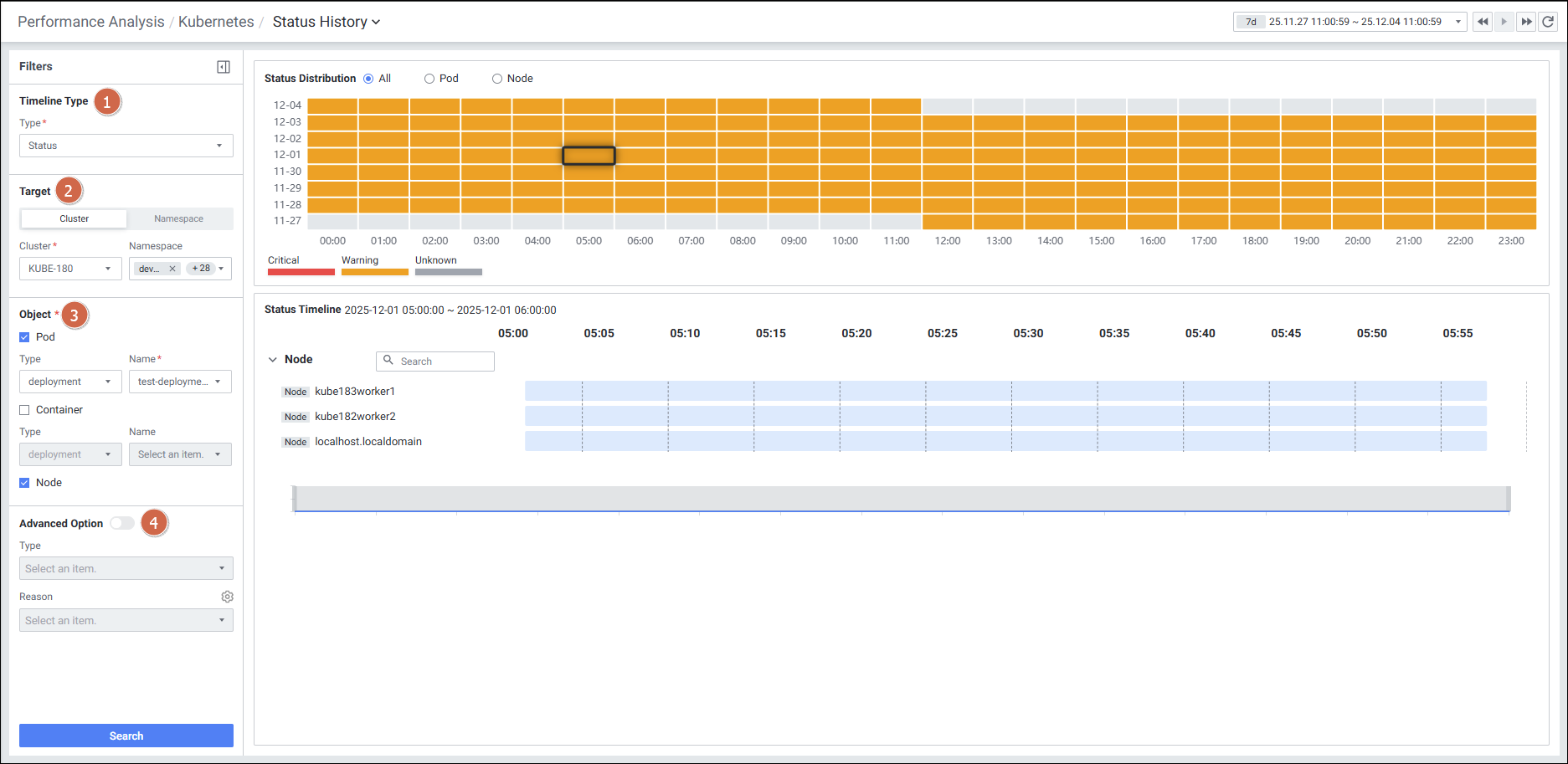Select the Node radio button in Status Distribution
This screenshot has height=764, width=1568.
[x=497, y=79]
